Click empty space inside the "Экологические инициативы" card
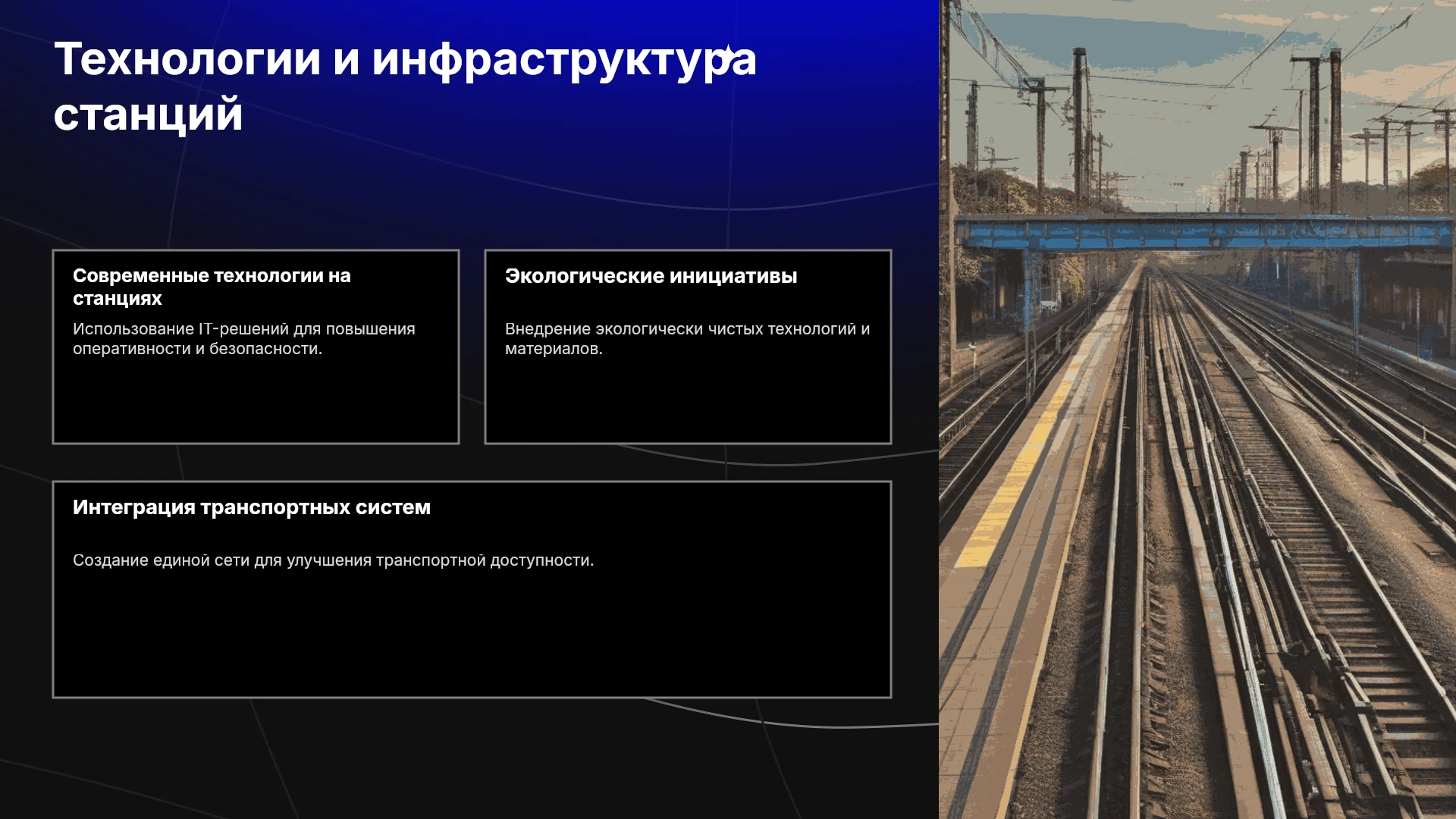 tap(688, 402)
